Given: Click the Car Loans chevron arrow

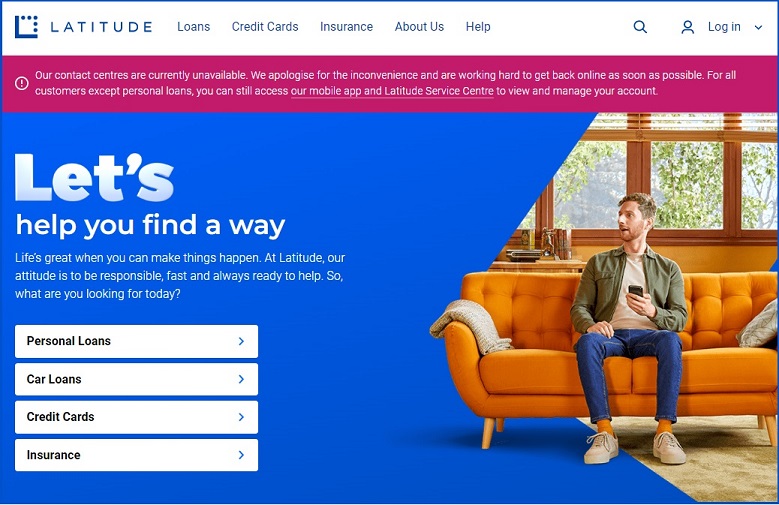Looking at the screenshot, I should coord(241,379).
